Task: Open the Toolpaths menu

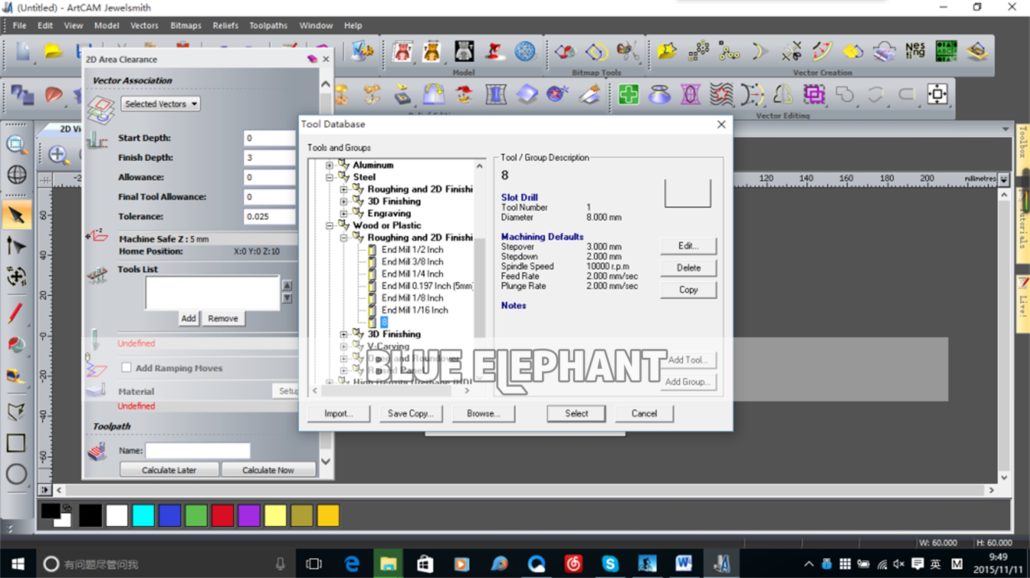Action: click(x=268, y=26)
